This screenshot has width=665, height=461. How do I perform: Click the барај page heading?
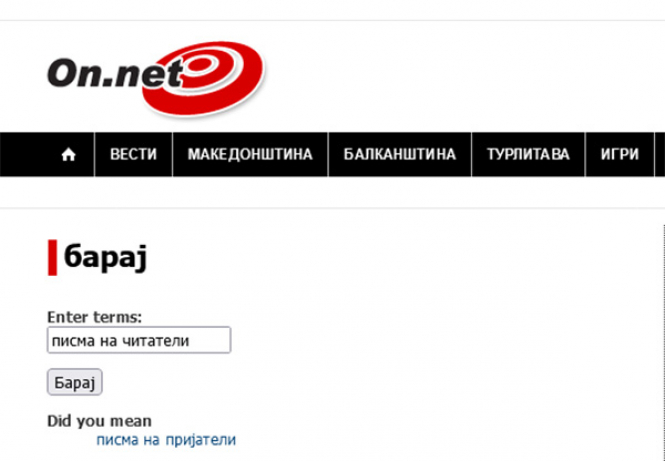tap(105, 257)
